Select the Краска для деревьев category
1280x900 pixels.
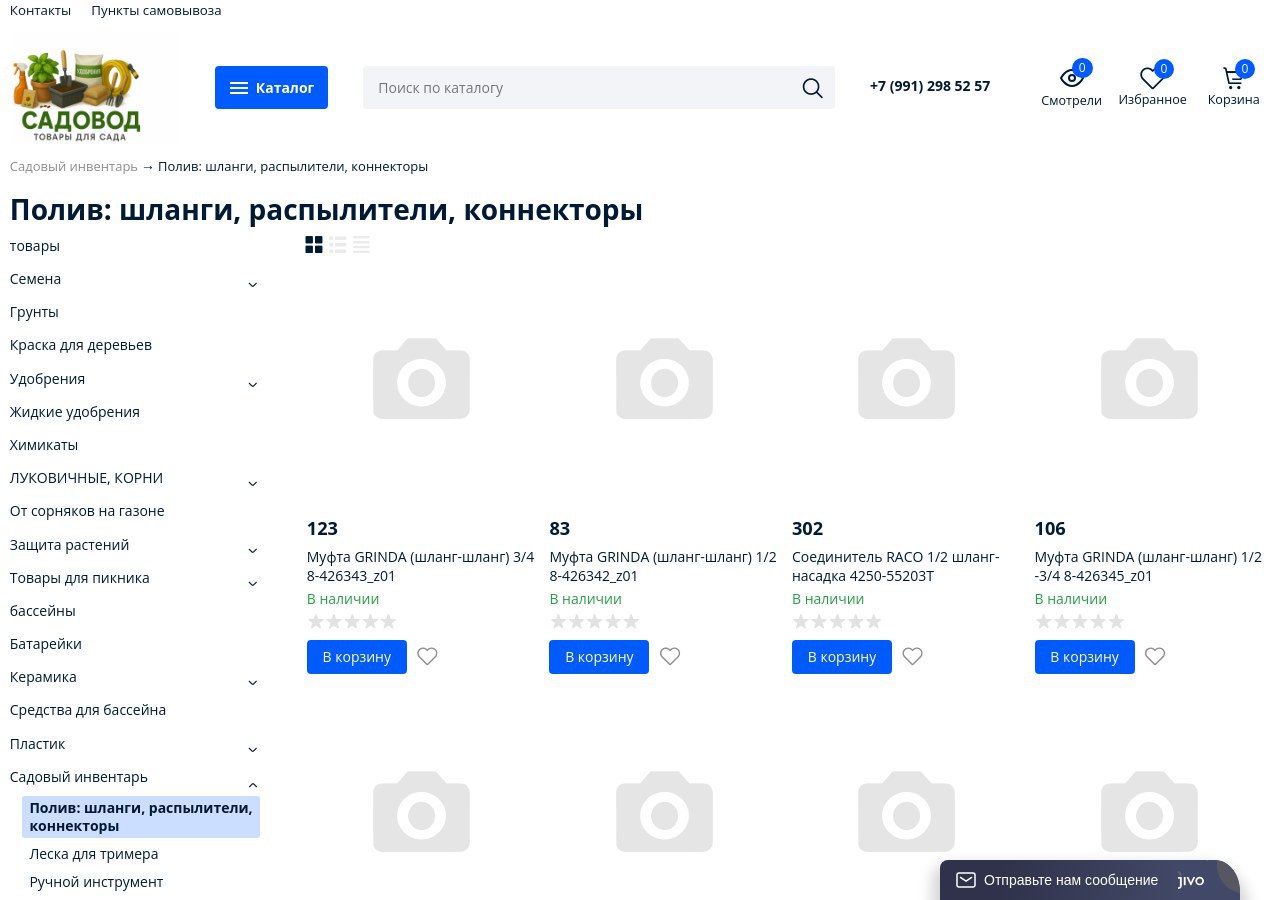coord(81,345)
